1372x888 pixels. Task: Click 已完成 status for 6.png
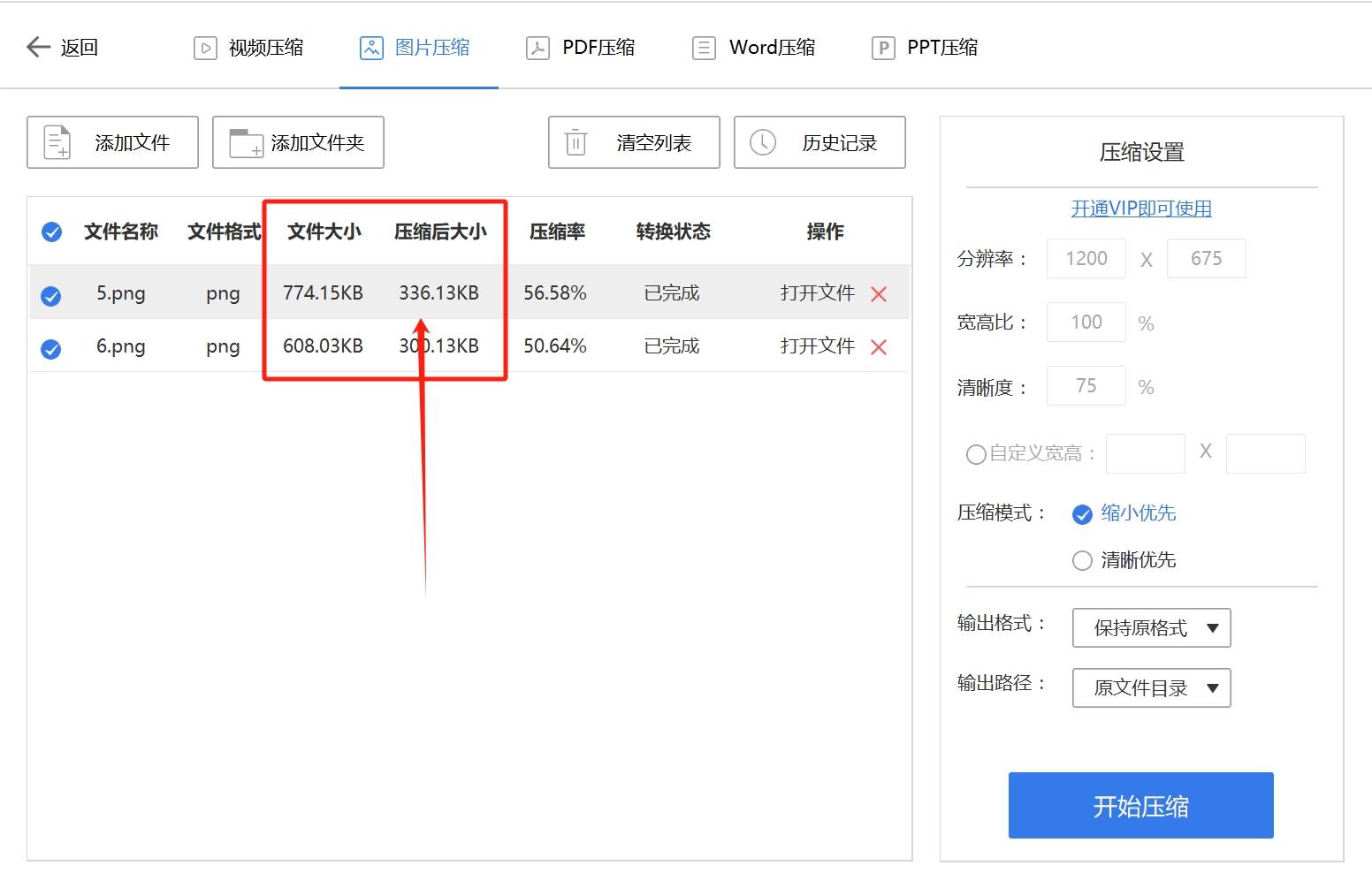pyautogui.click(x=672, y=346)
